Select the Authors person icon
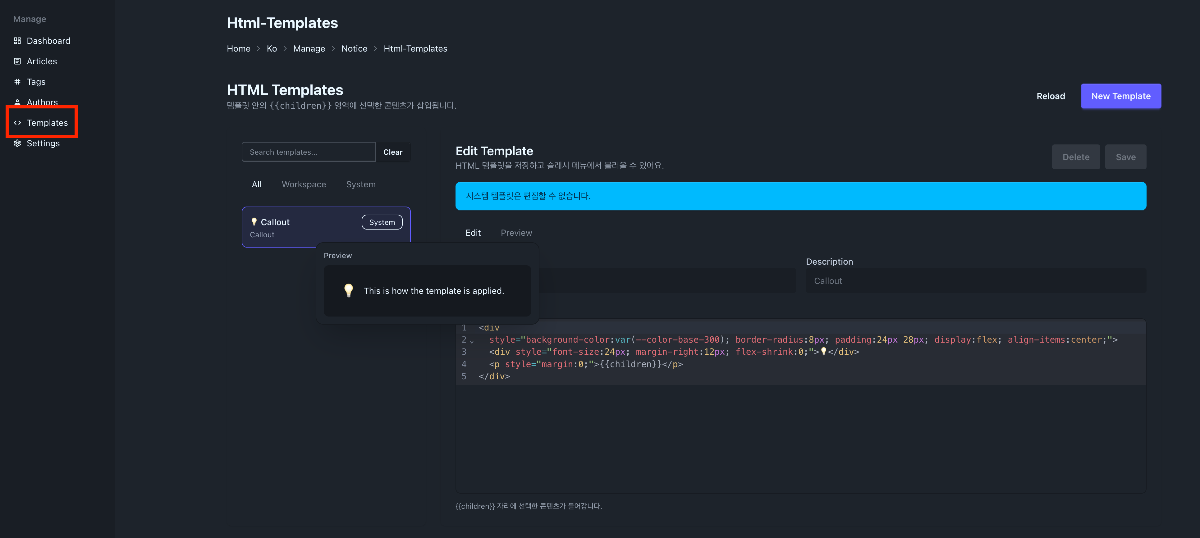 point(17,102)
